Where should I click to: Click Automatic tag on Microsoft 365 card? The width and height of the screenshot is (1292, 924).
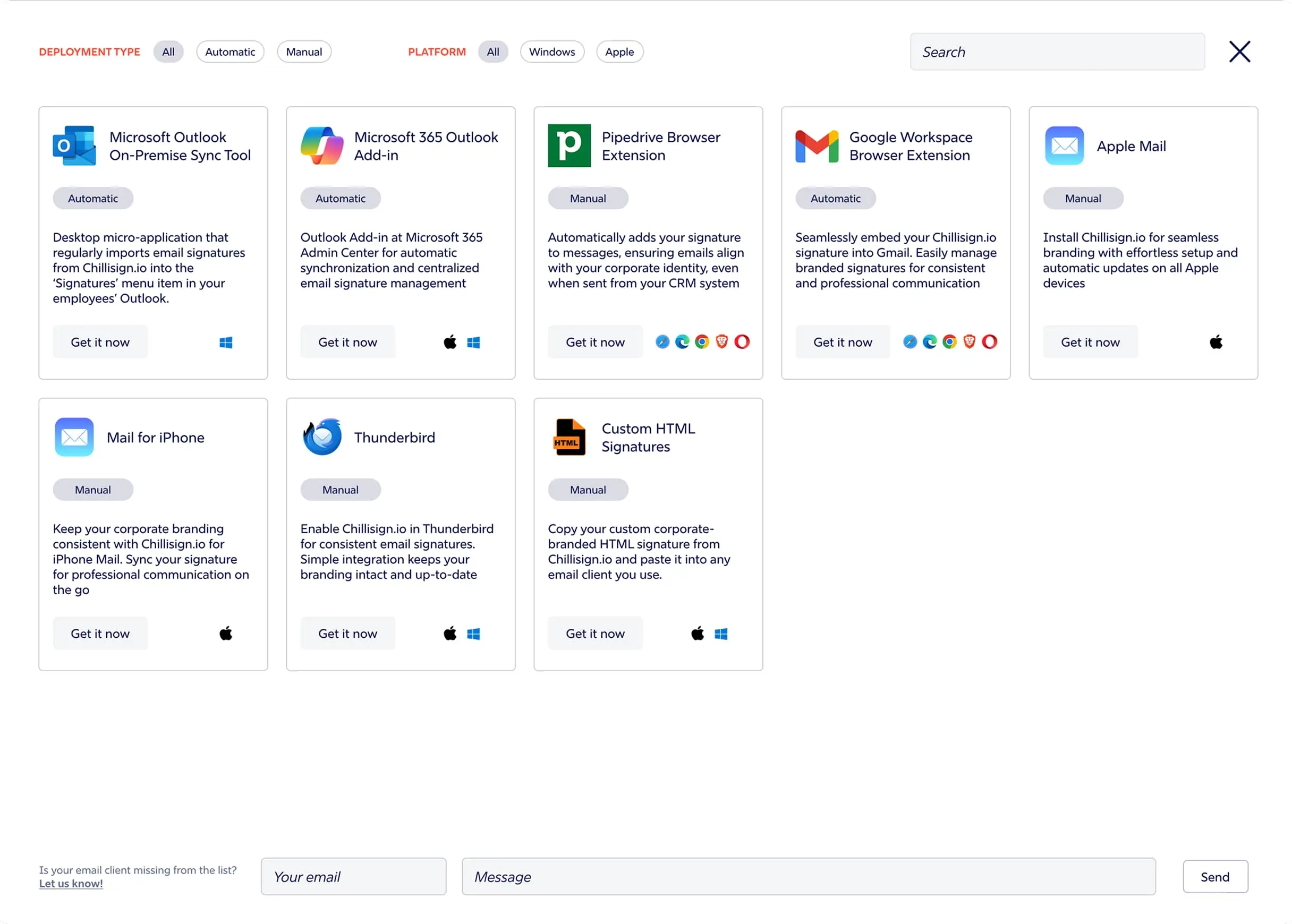pyautogui.click(x=341, y=198)
